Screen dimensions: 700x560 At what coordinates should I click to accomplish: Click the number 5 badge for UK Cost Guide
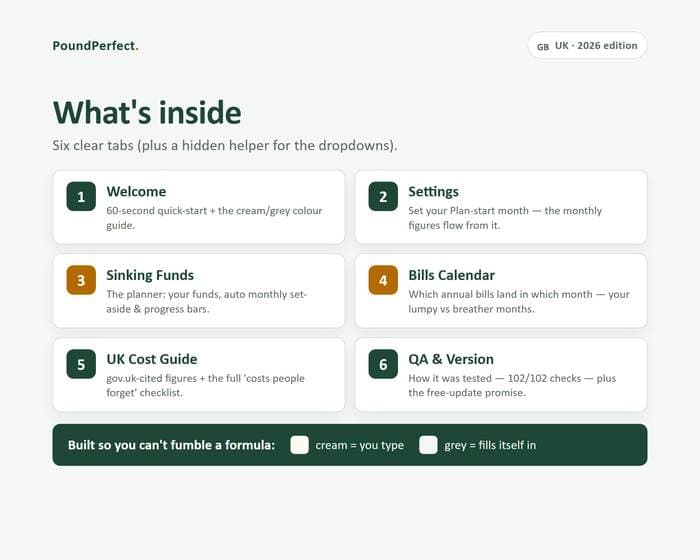click(x=81, y=364)
